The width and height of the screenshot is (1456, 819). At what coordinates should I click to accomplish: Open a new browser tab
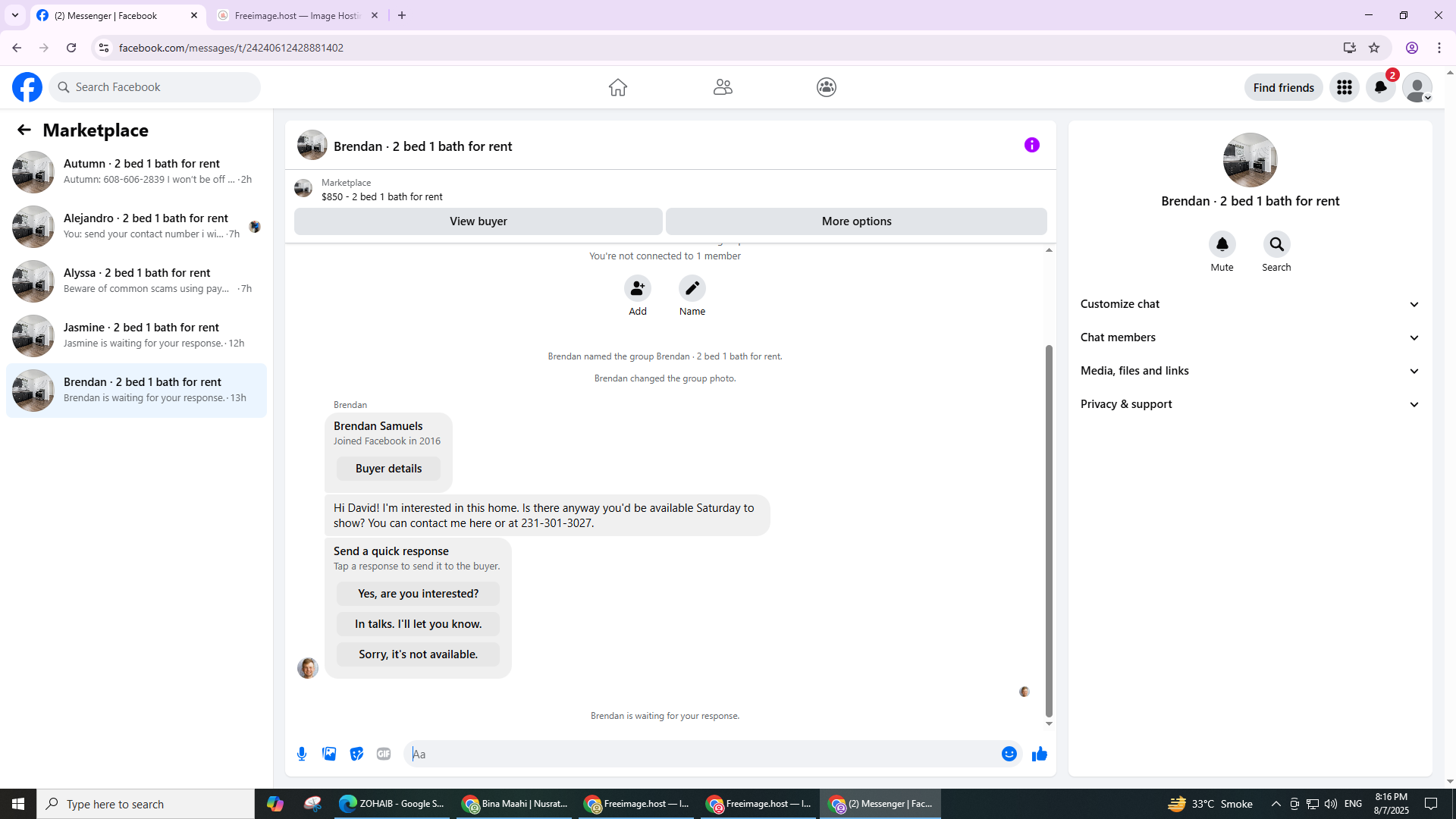pyautogui.click(x=402, y=15)
